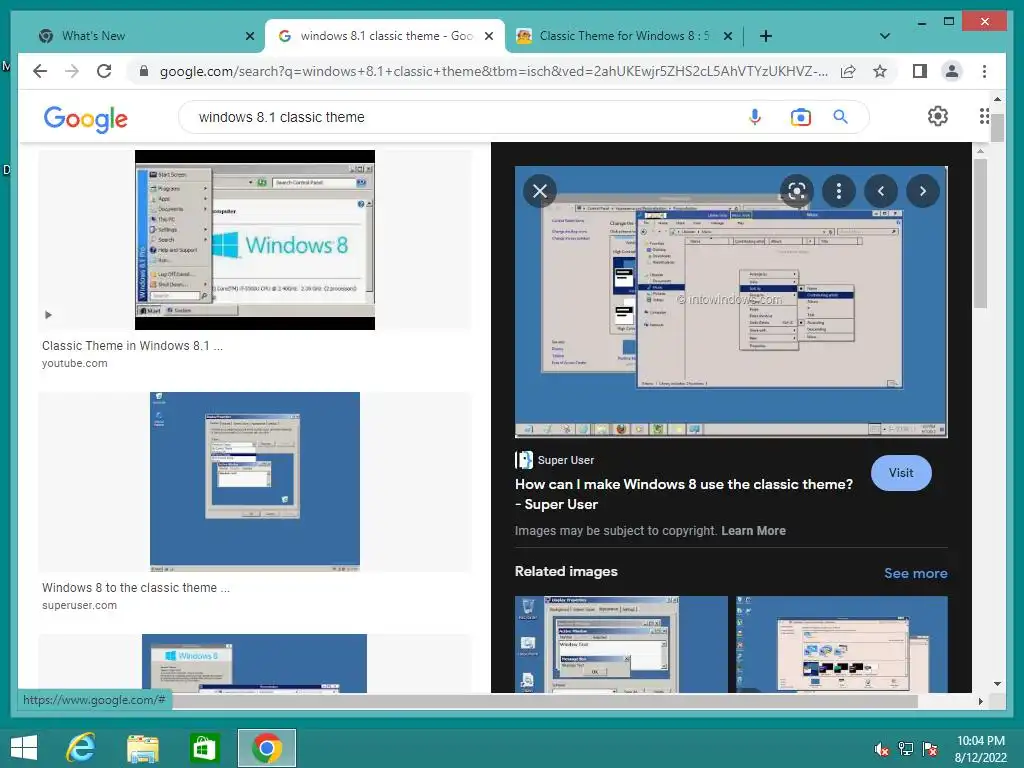The height and width of the screenshot is (768, 1024).
Task: Click the site padlock icon
Action: coord(144,71)
